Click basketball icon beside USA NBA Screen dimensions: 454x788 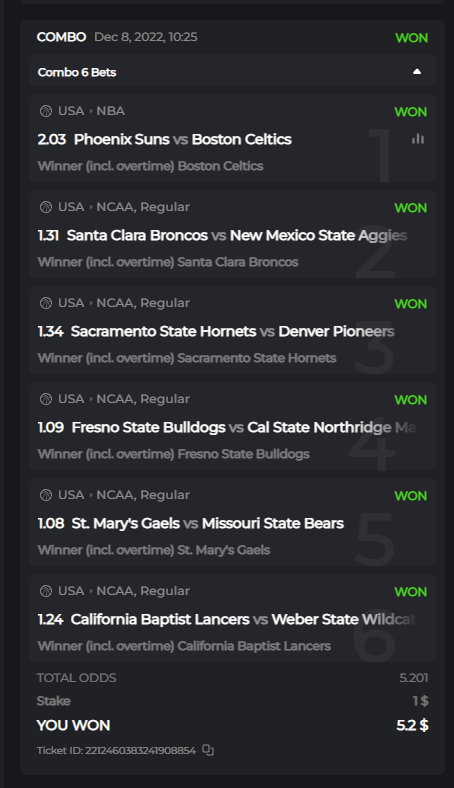tap(46, 111)
